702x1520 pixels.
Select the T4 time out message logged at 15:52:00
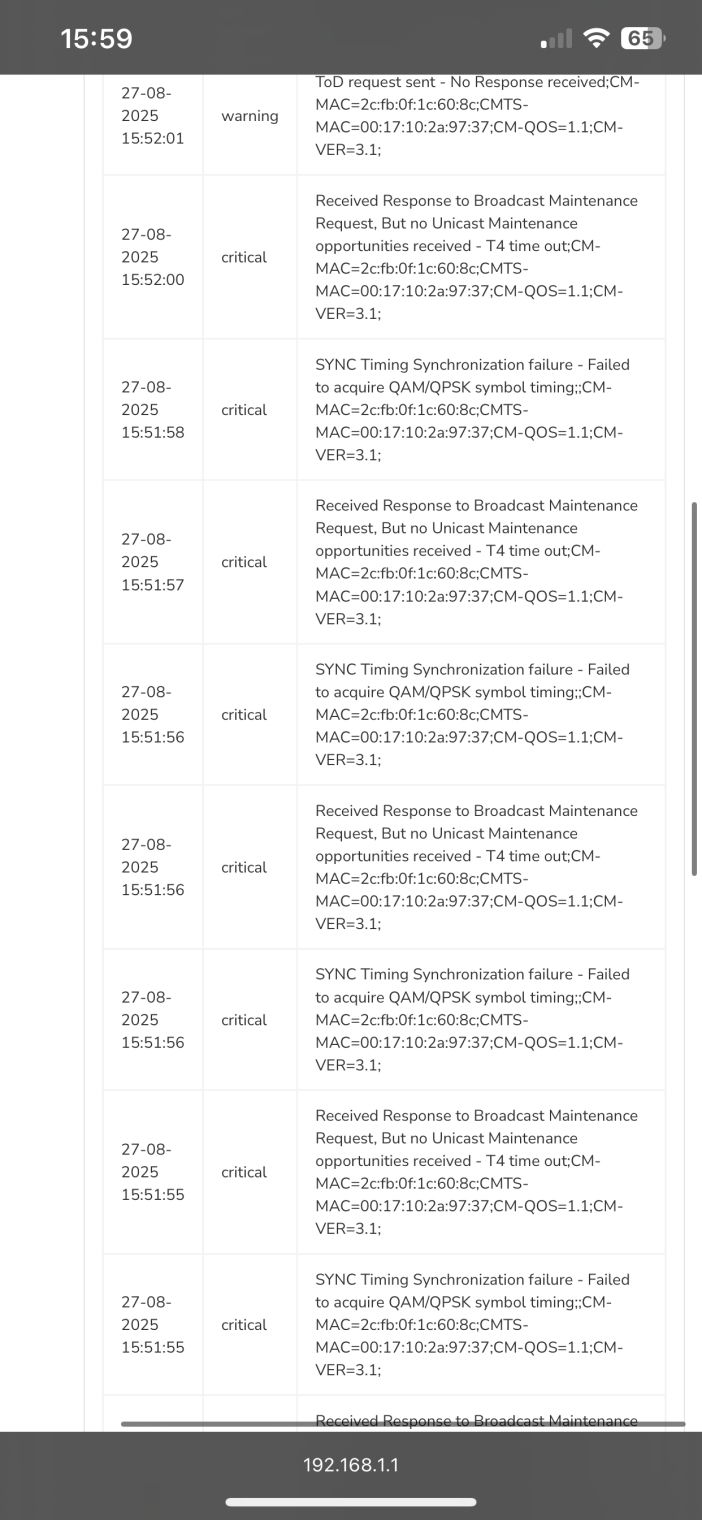click(x=477, y=257)
